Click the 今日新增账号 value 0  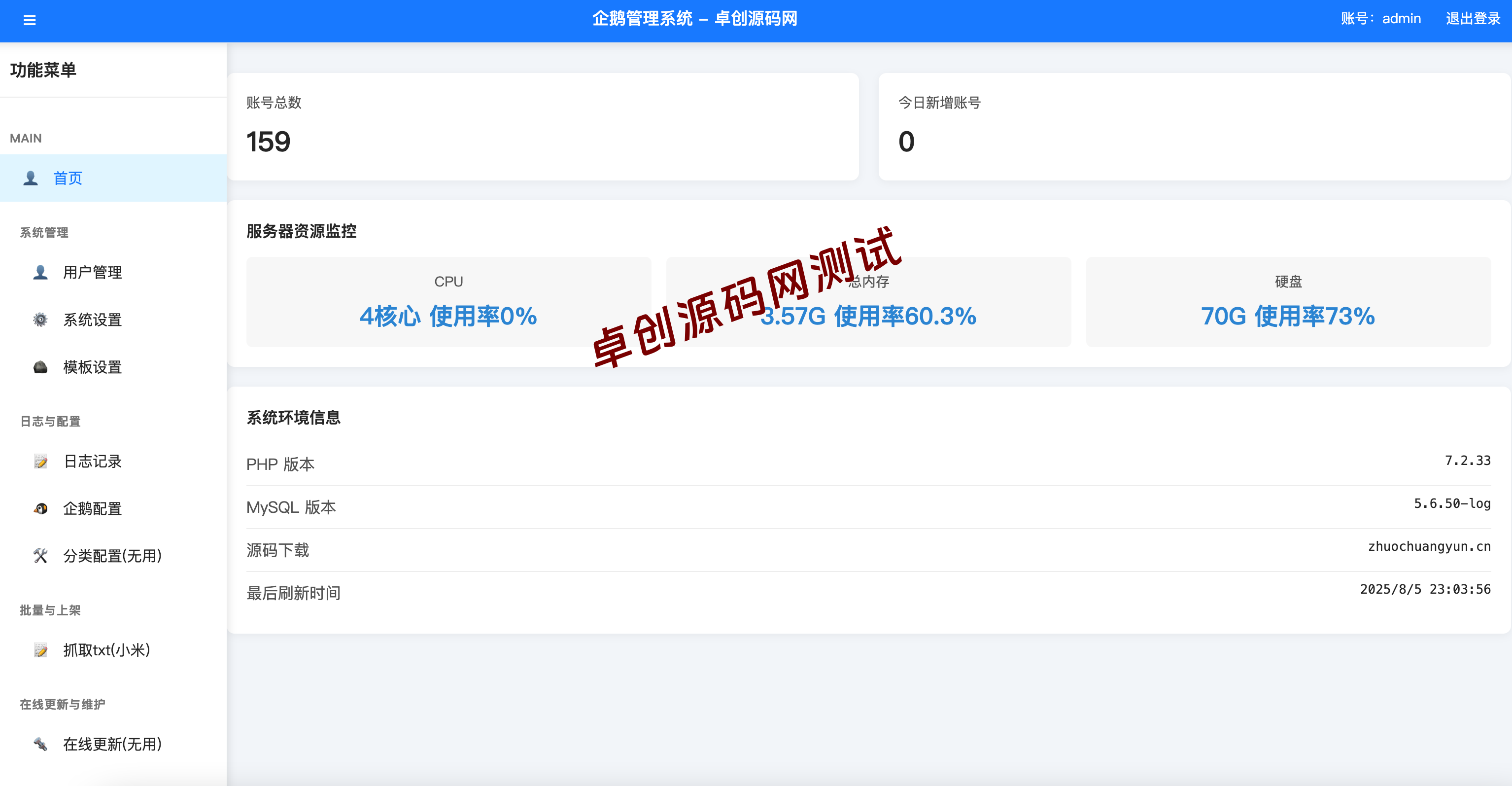906,142
